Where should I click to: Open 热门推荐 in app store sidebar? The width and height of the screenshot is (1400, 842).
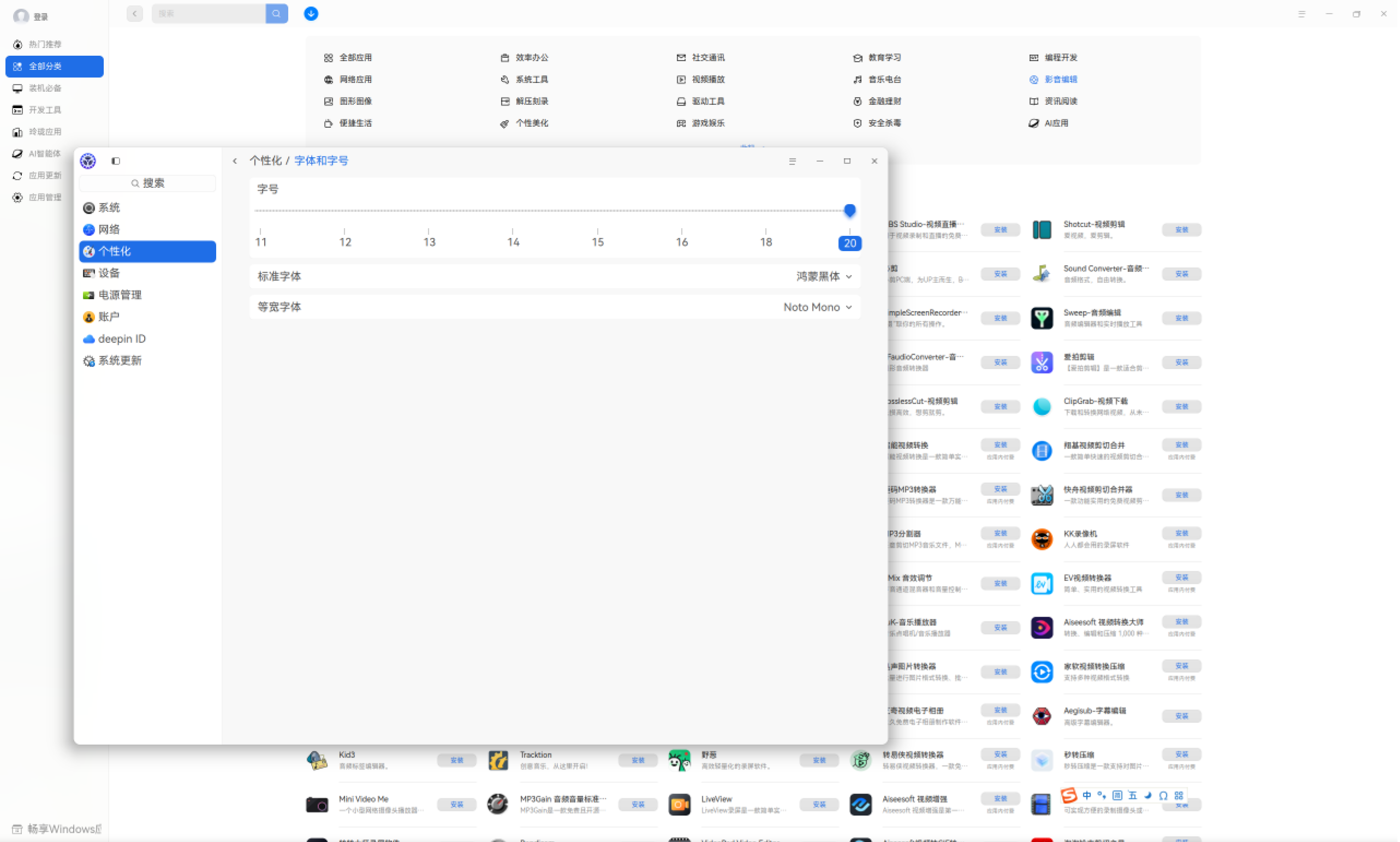coord(55,44)
